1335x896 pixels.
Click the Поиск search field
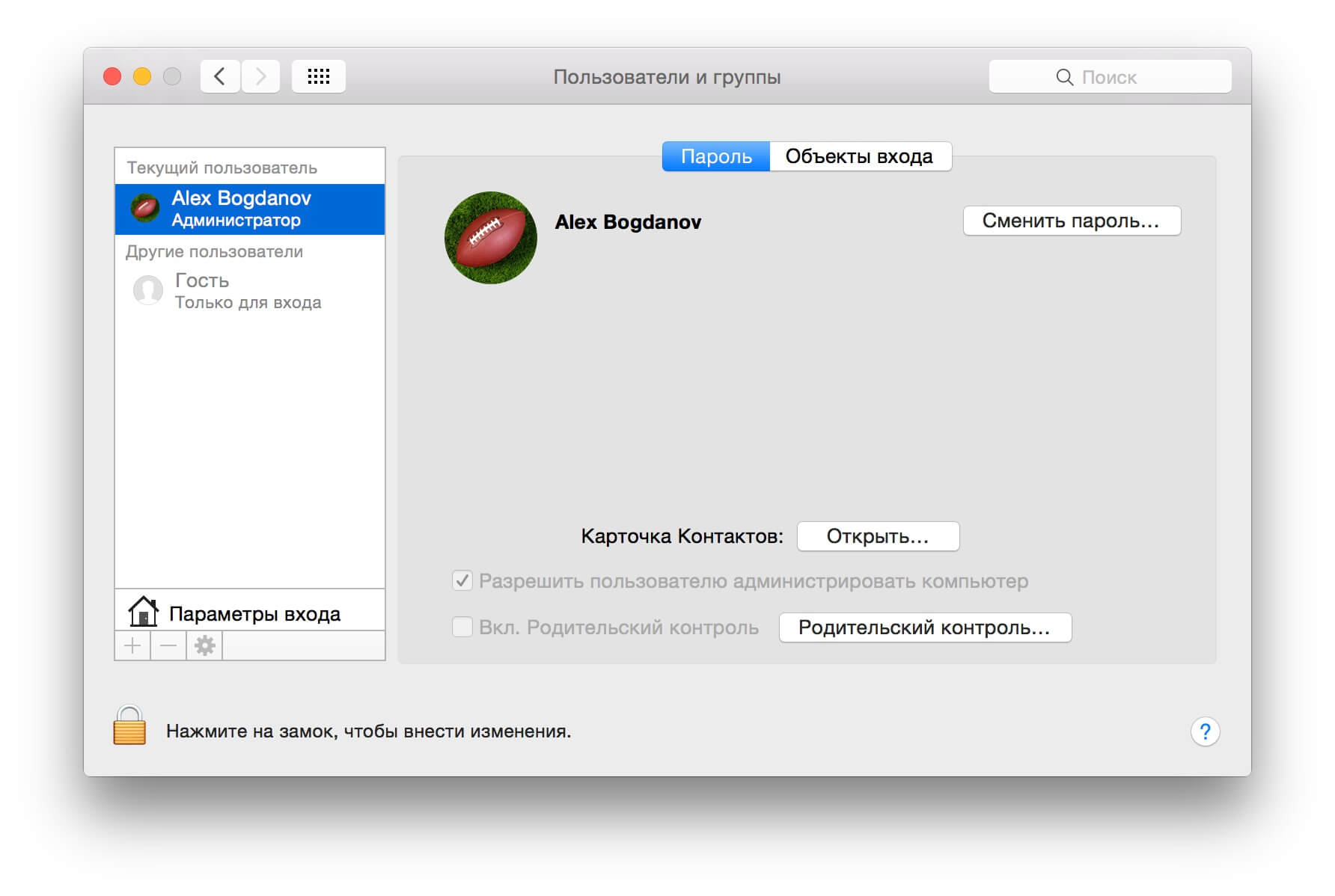(1110, 76)
